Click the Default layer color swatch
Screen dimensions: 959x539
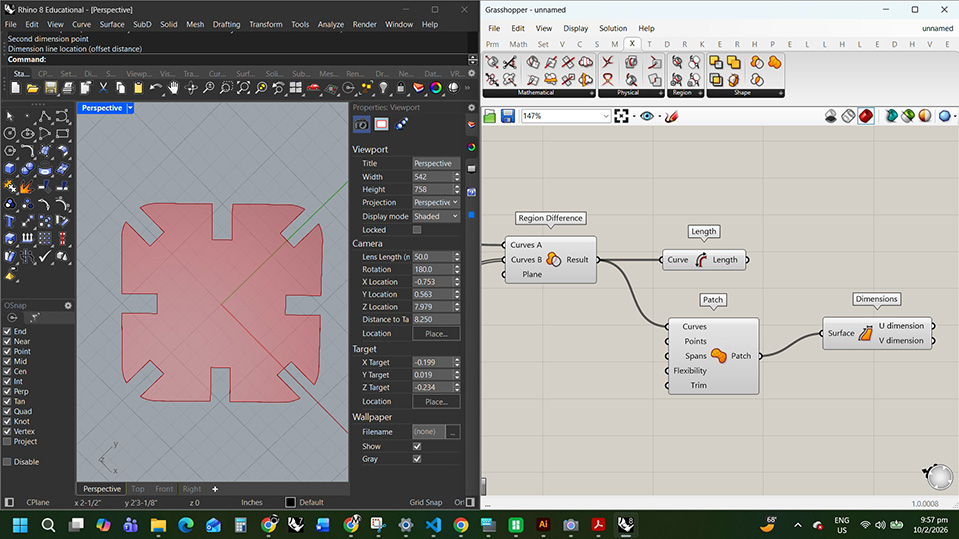click(291, 502)
